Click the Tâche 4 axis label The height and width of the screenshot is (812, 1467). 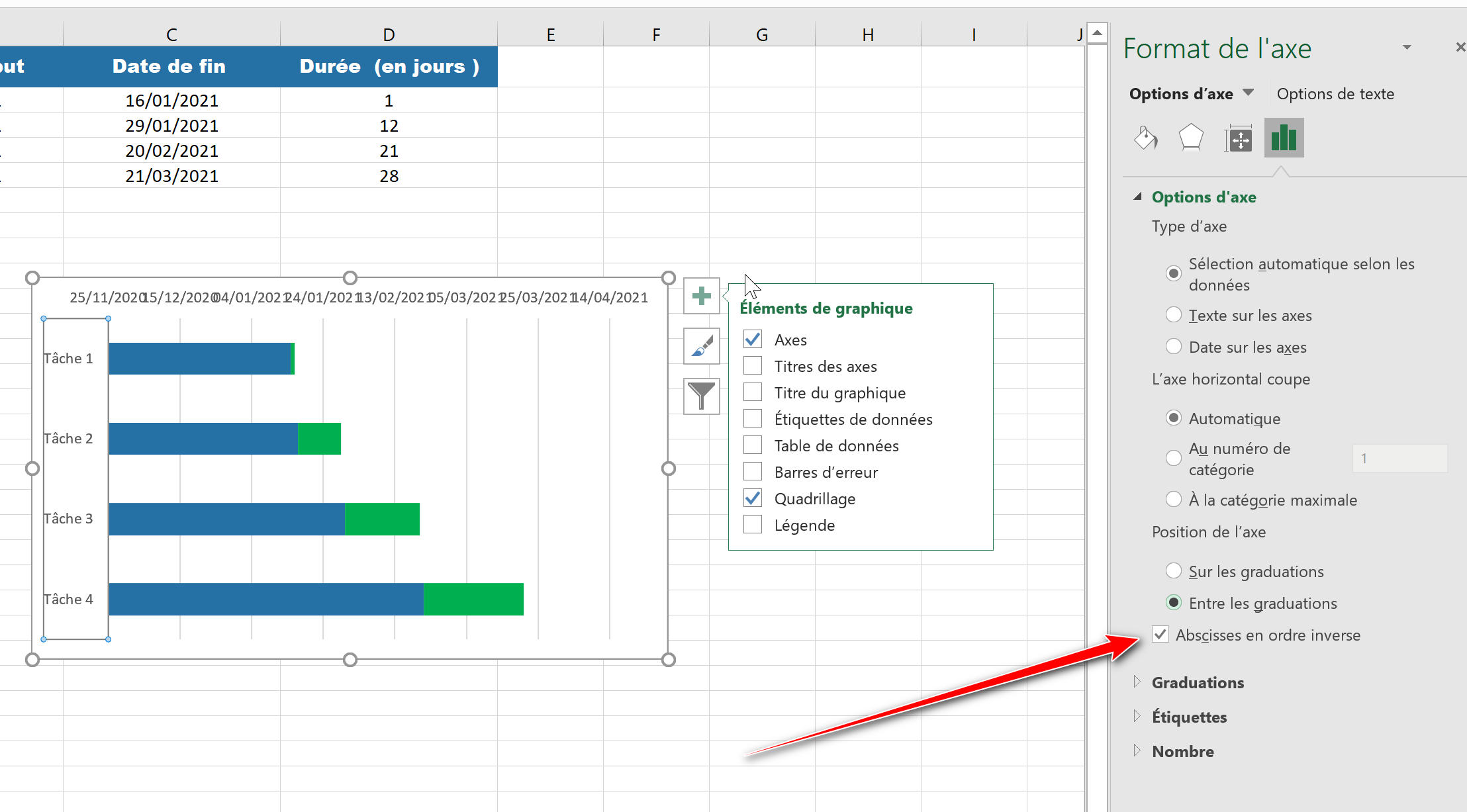68,599
